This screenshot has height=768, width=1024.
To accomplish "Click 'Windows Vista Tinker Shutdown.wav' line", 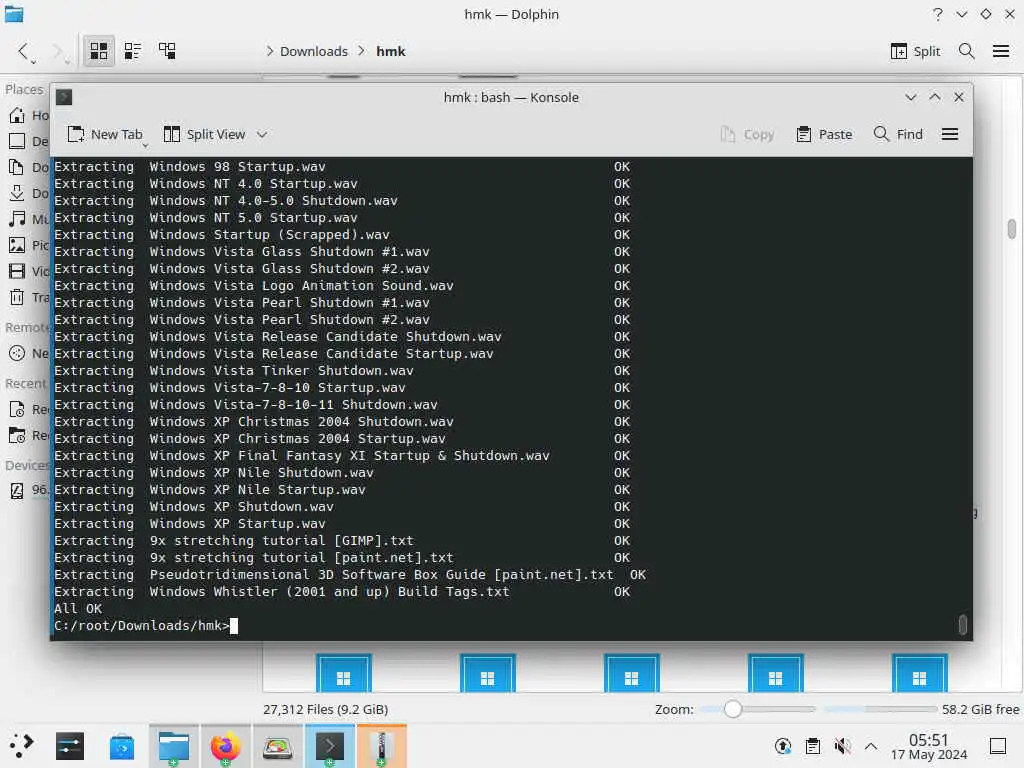I will tap(281, 370).
